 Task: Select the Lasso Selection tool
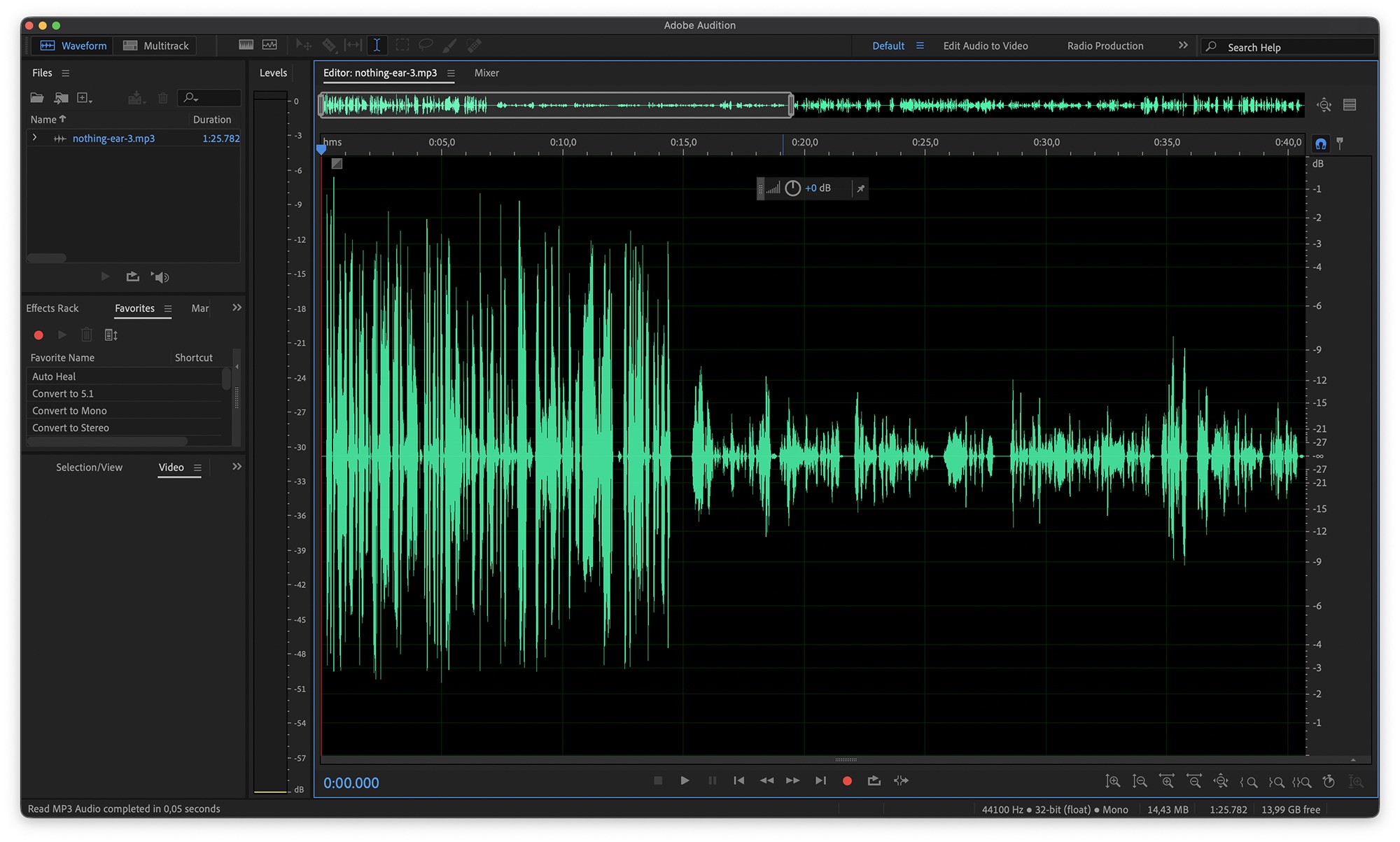425,45
